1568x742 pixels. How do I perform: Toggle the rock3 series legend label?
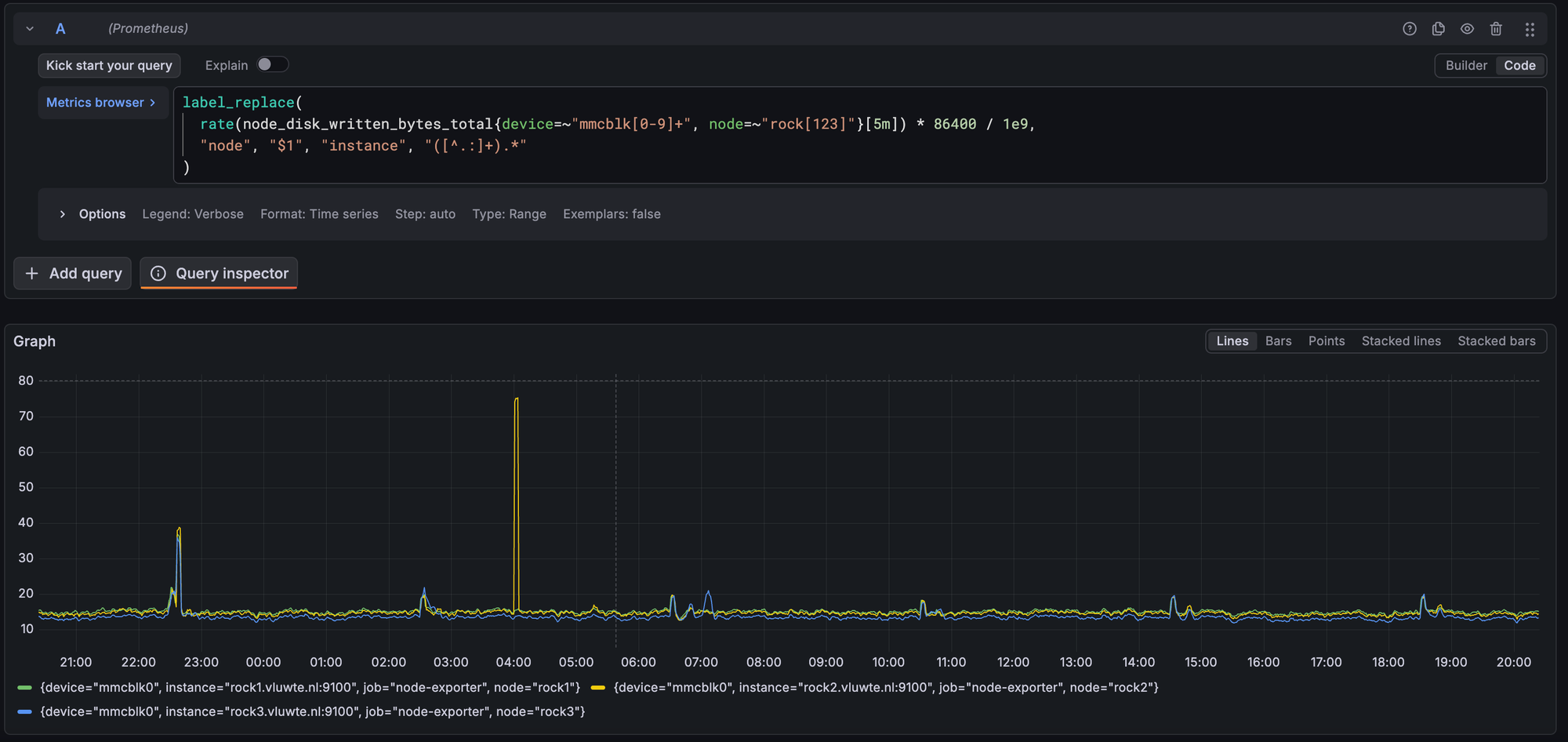point(313,712)
